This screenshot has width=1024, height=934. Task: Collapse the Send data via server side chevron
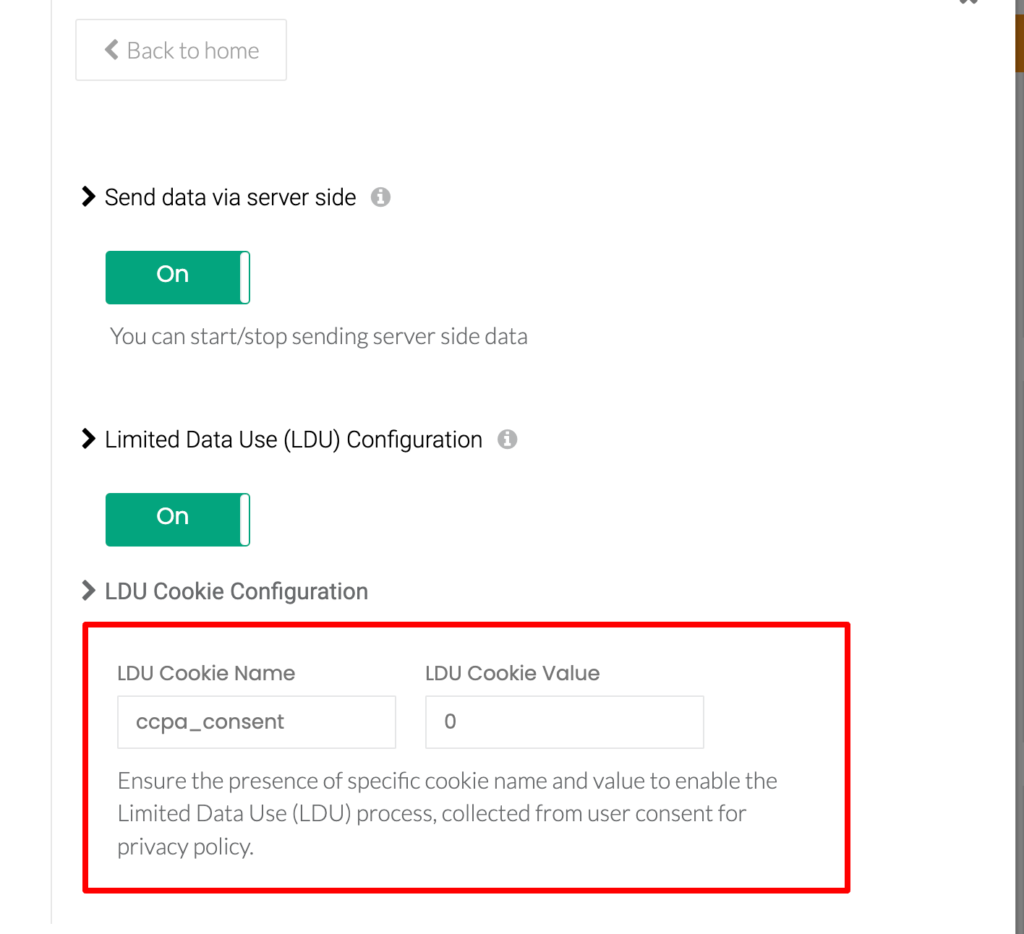[88, 197]
